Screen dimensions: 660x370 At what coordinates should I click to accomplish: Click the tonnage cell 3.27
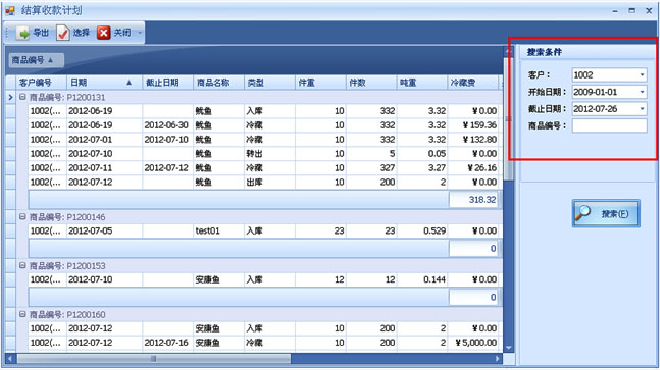coord(422,168)
